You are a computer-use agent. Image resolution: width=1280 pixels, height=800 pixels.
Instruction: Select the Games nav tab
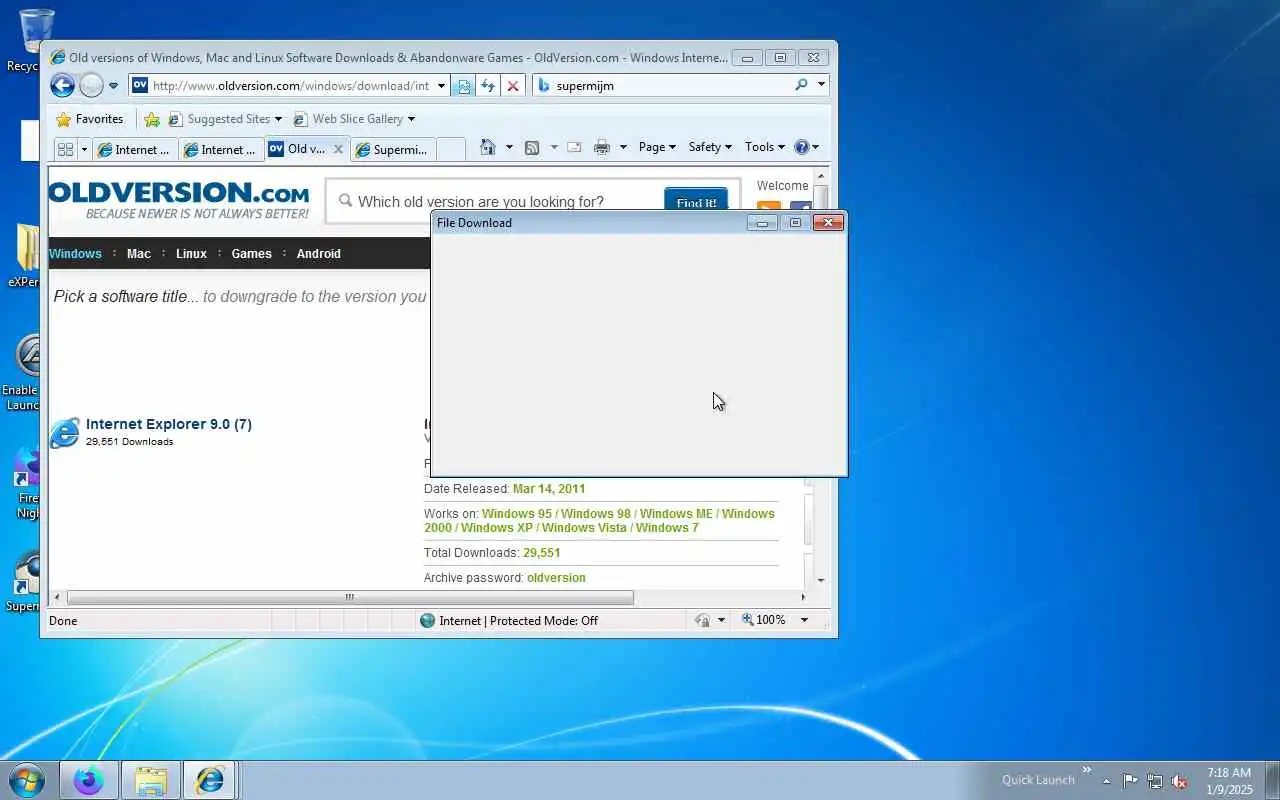251,254
